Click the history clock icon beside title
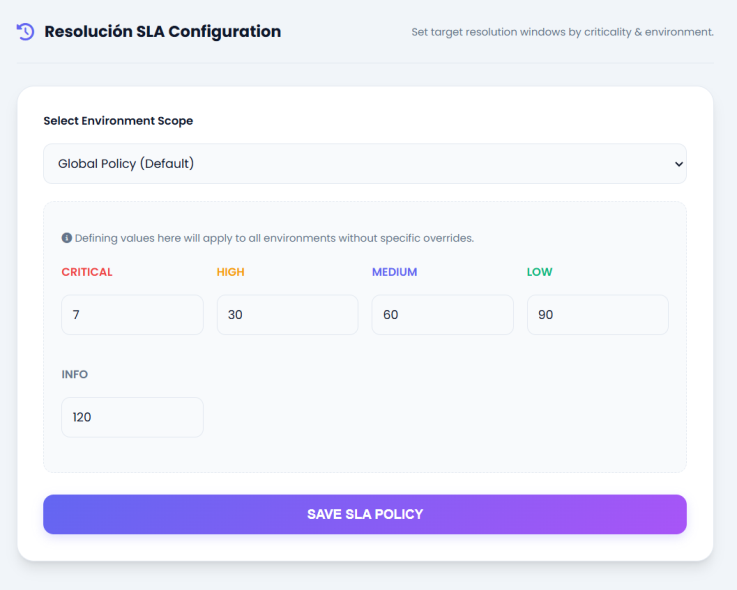 [x=25, y=31]
